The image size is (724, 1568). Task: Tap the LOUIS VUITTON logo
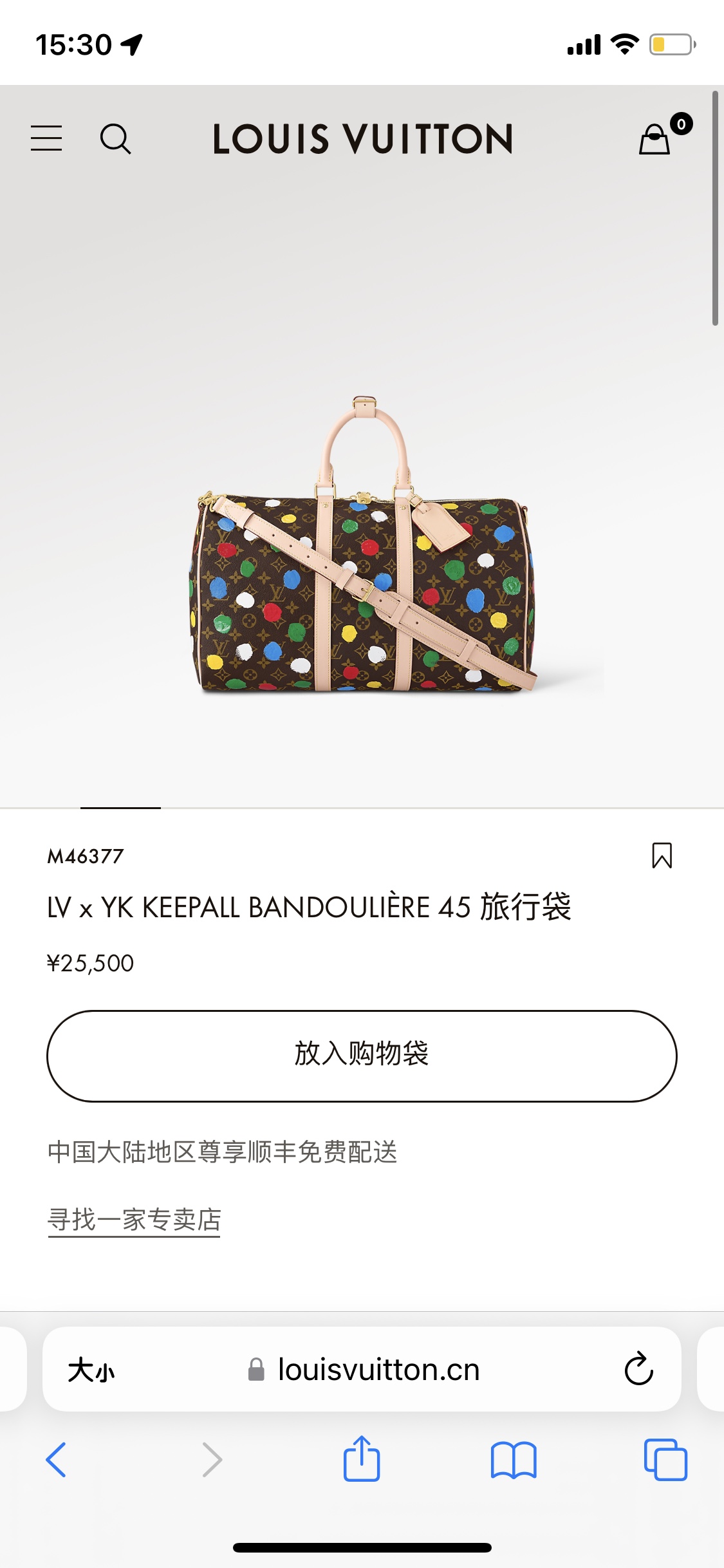[362, 138]
